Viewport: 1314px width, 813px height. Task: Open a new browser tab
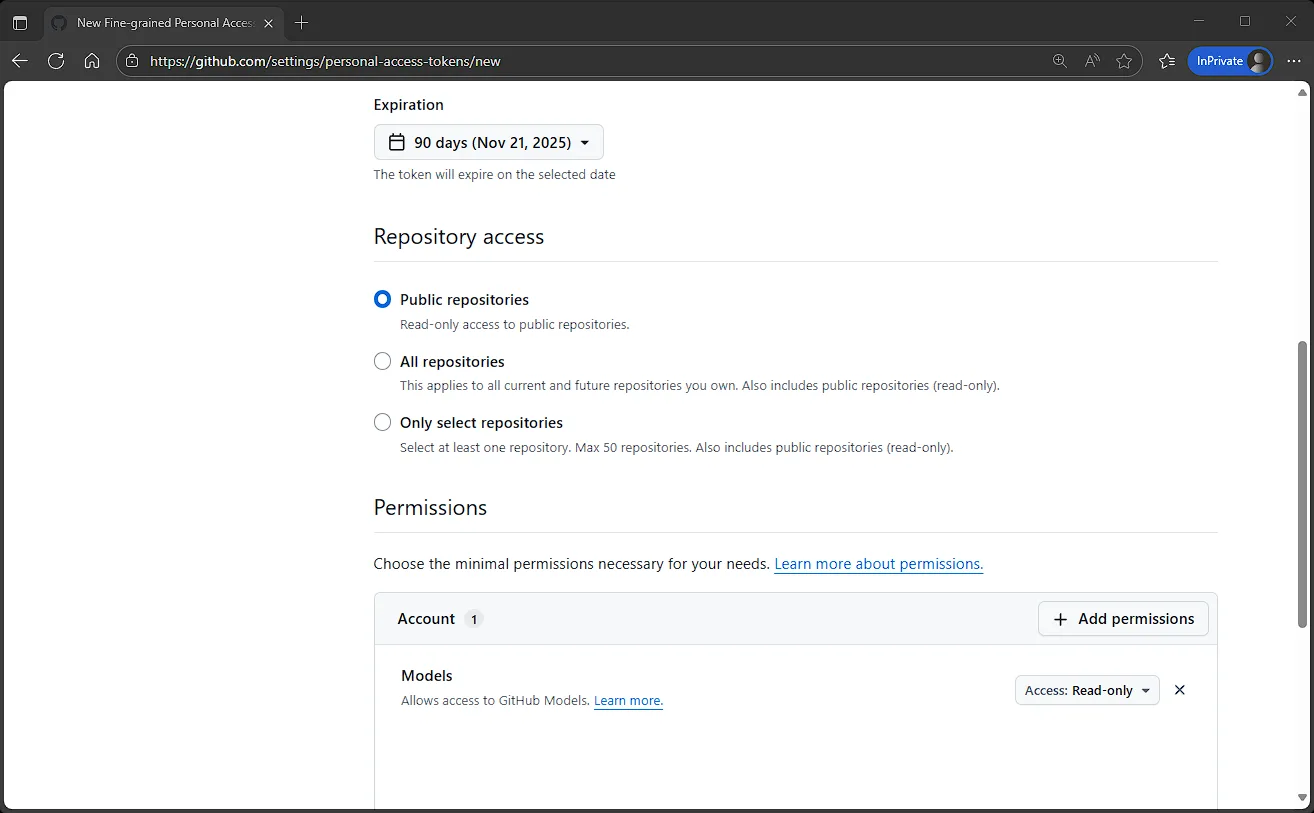coord(302,22)
